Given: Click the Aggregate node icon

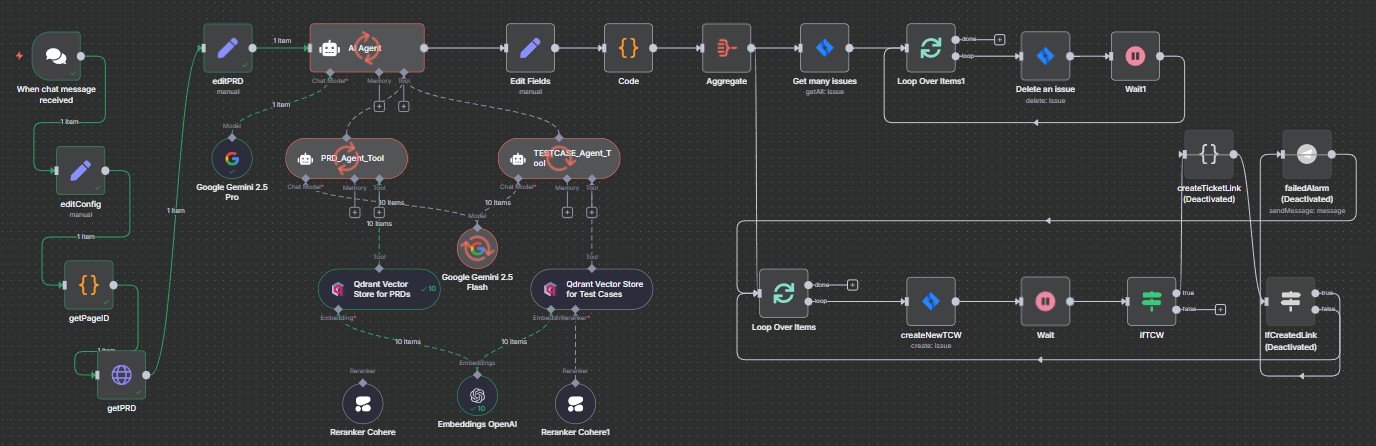Looking at the screenshot, I should (727, 47).
